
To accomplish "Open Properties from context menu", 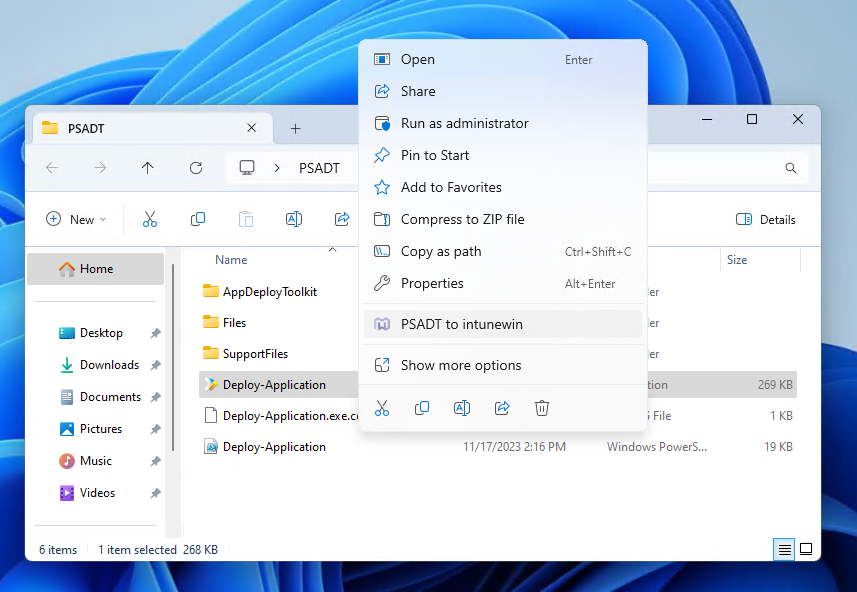I will 503,283.
